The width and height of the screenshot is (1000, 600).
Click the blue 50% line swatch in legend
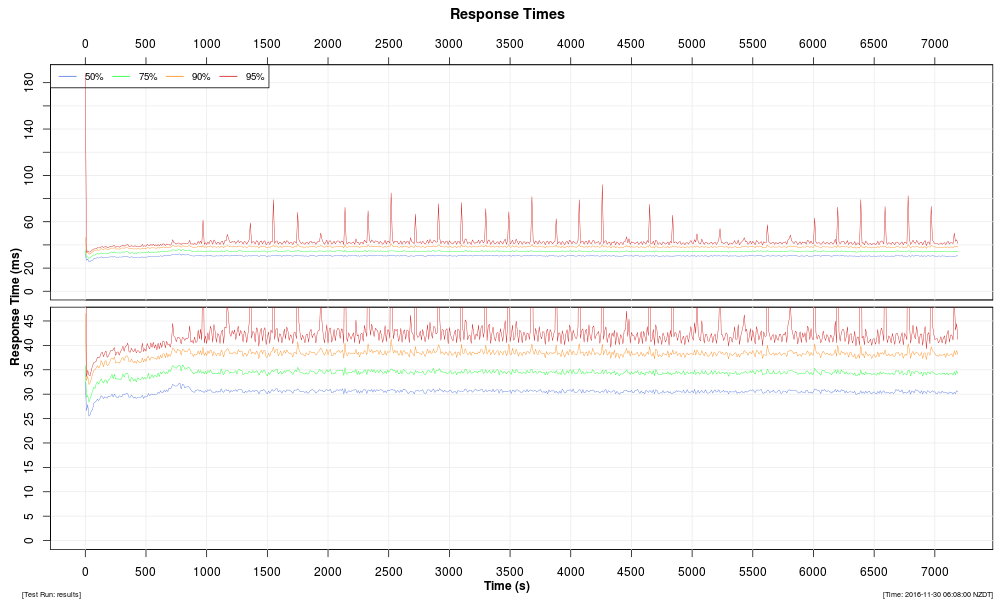(69, 77)
